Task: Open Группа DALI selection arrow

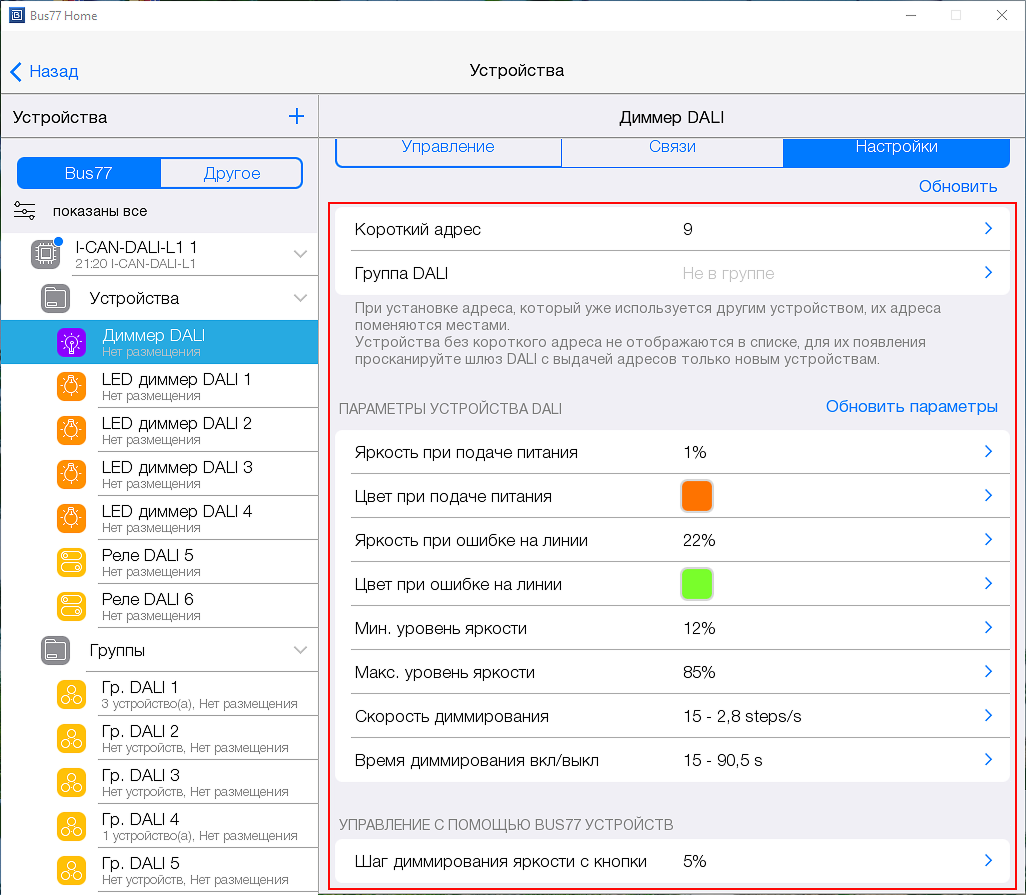Action: point(988,272)
